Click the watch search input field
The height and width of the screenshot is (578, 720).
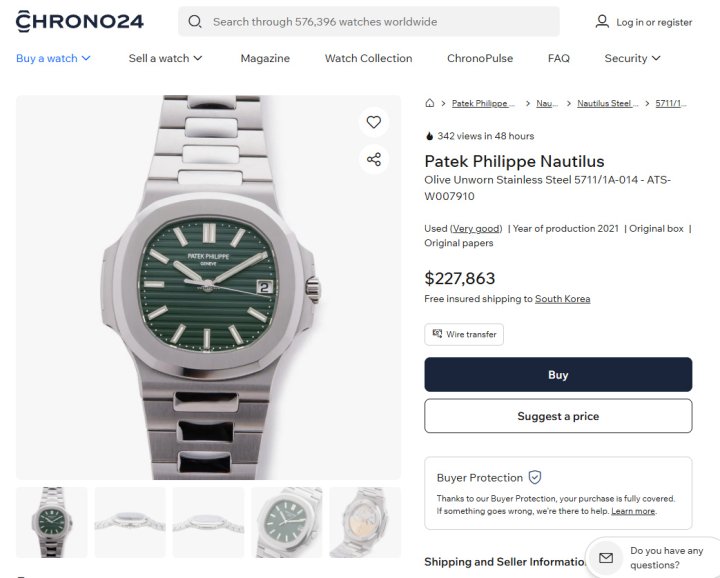pyautogui.click(x=380, y=21)
